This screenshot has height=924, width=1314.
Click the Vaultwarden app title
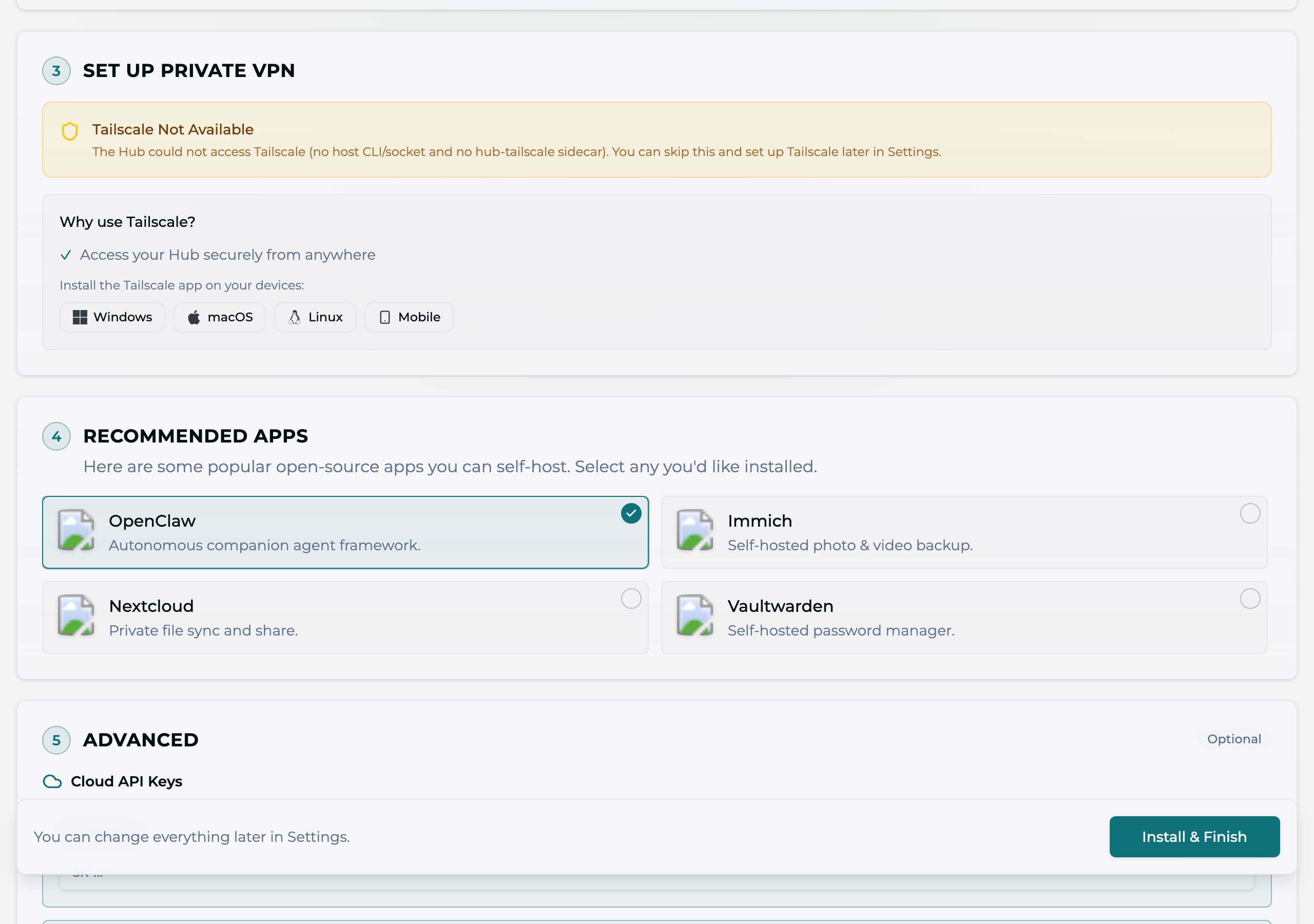point(780,606)
